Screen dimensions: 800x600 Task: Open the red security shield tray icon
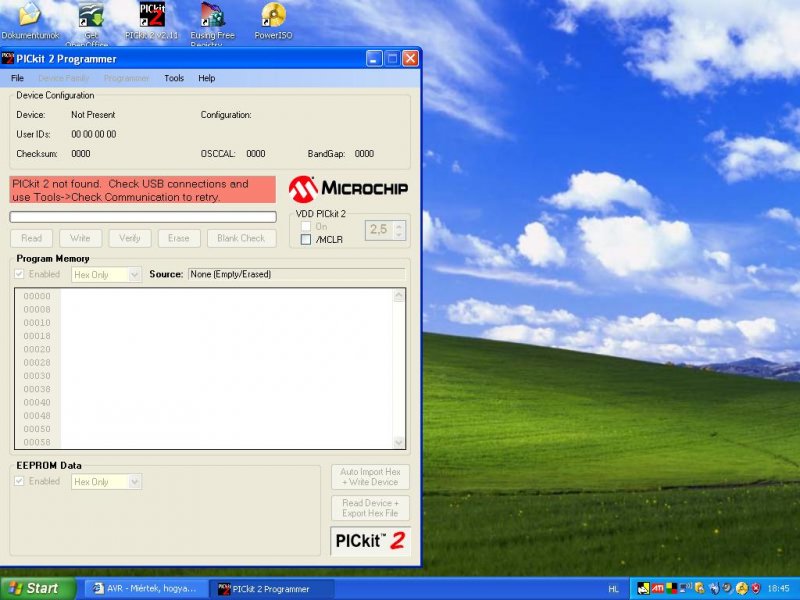click(x=756, y=588)
